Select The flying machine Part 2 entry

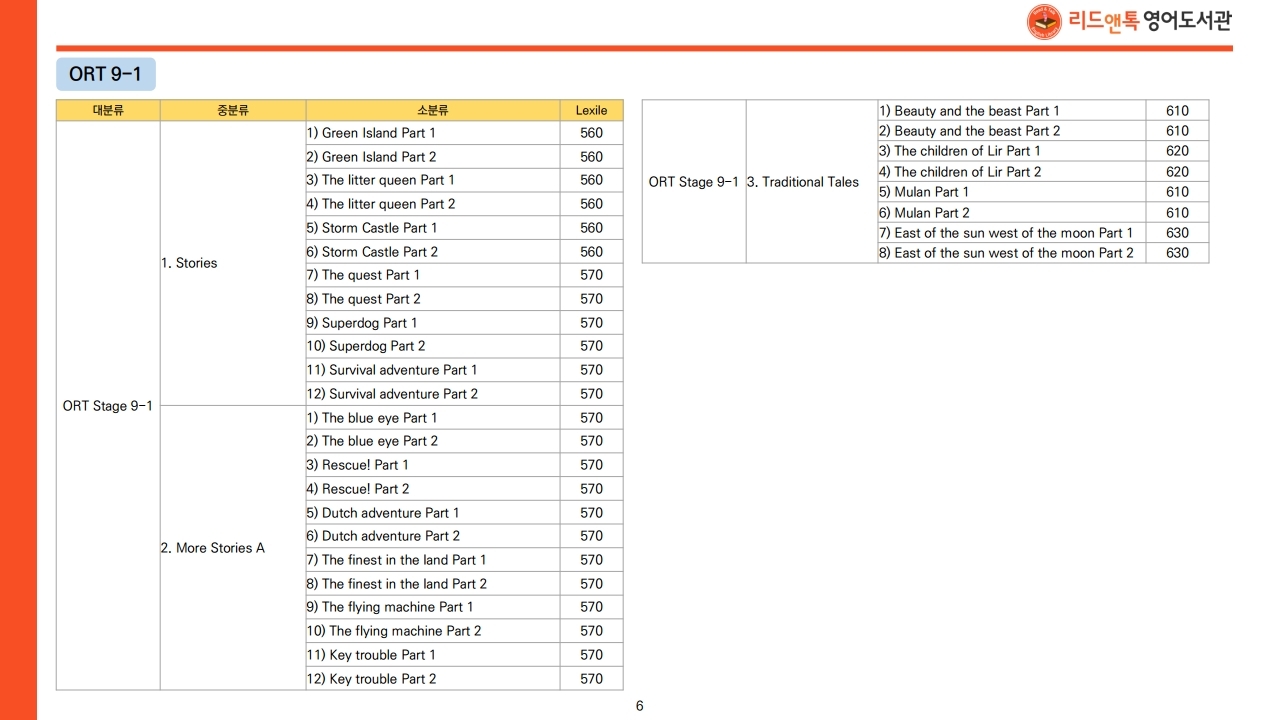(x=405, y=631)
